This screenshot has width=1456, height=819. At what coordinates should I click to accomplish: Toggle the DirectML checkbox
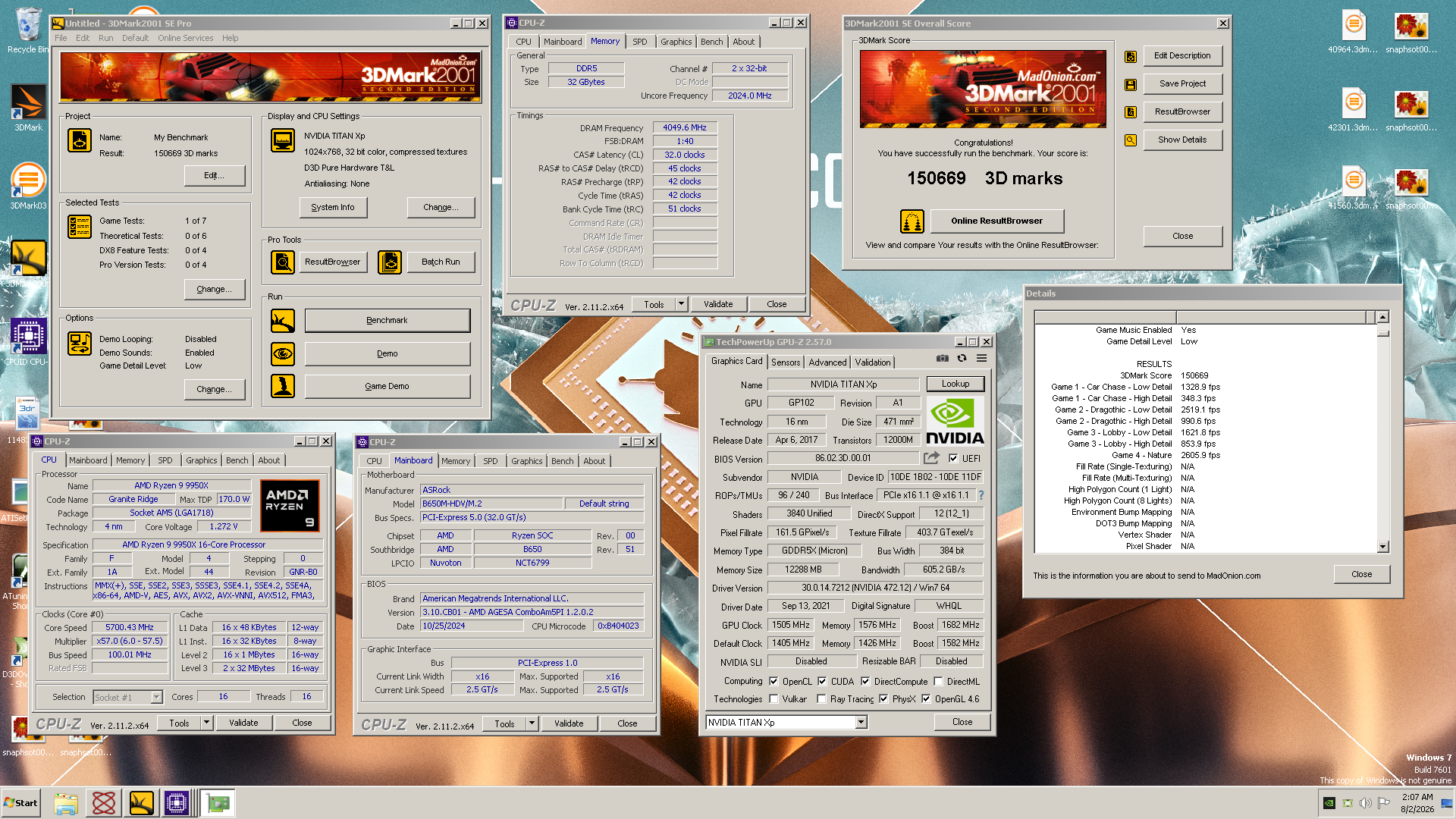(938, 681)
